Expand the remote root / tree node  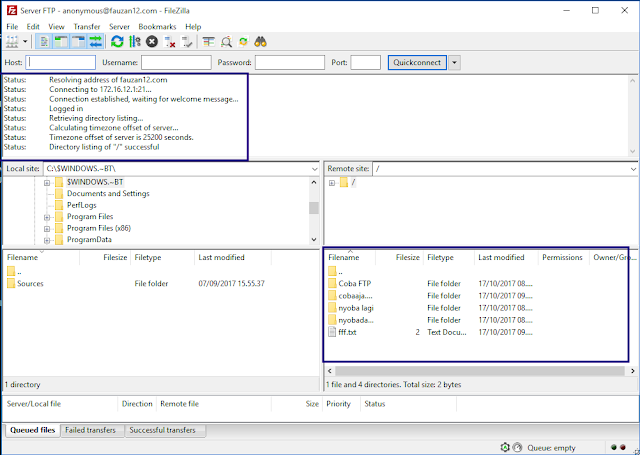pyautogui.click(x=332, y=183)
